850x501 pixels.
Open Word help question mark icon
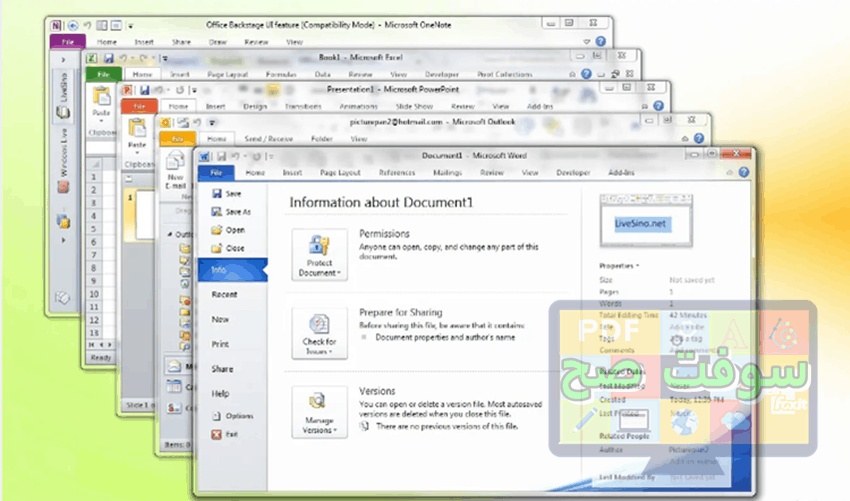[x=744, y=172]
